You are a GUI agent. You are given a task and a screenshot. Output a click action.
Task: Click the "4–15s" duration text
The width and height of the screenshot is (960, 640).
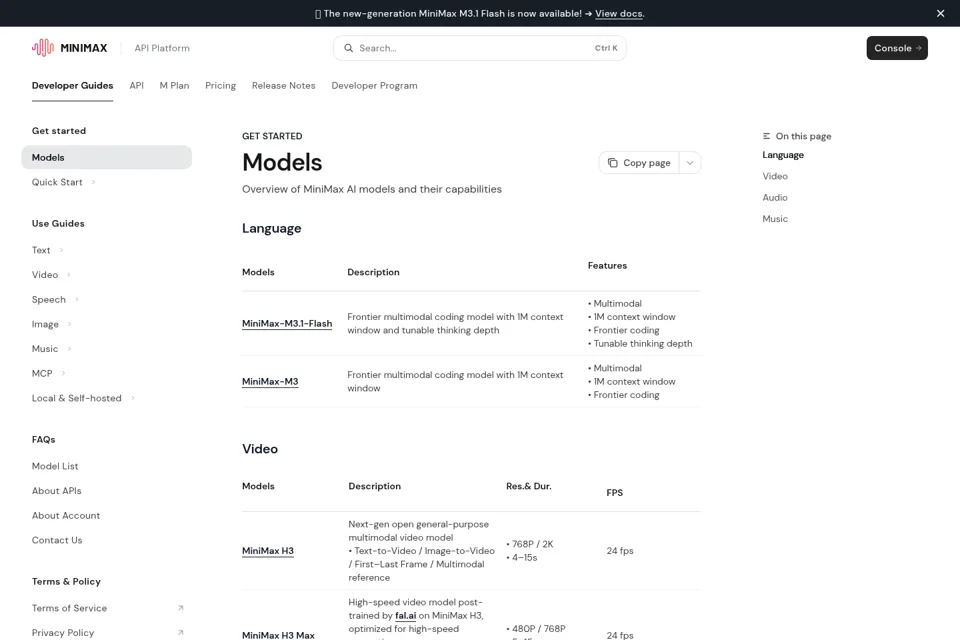[525, 557]
